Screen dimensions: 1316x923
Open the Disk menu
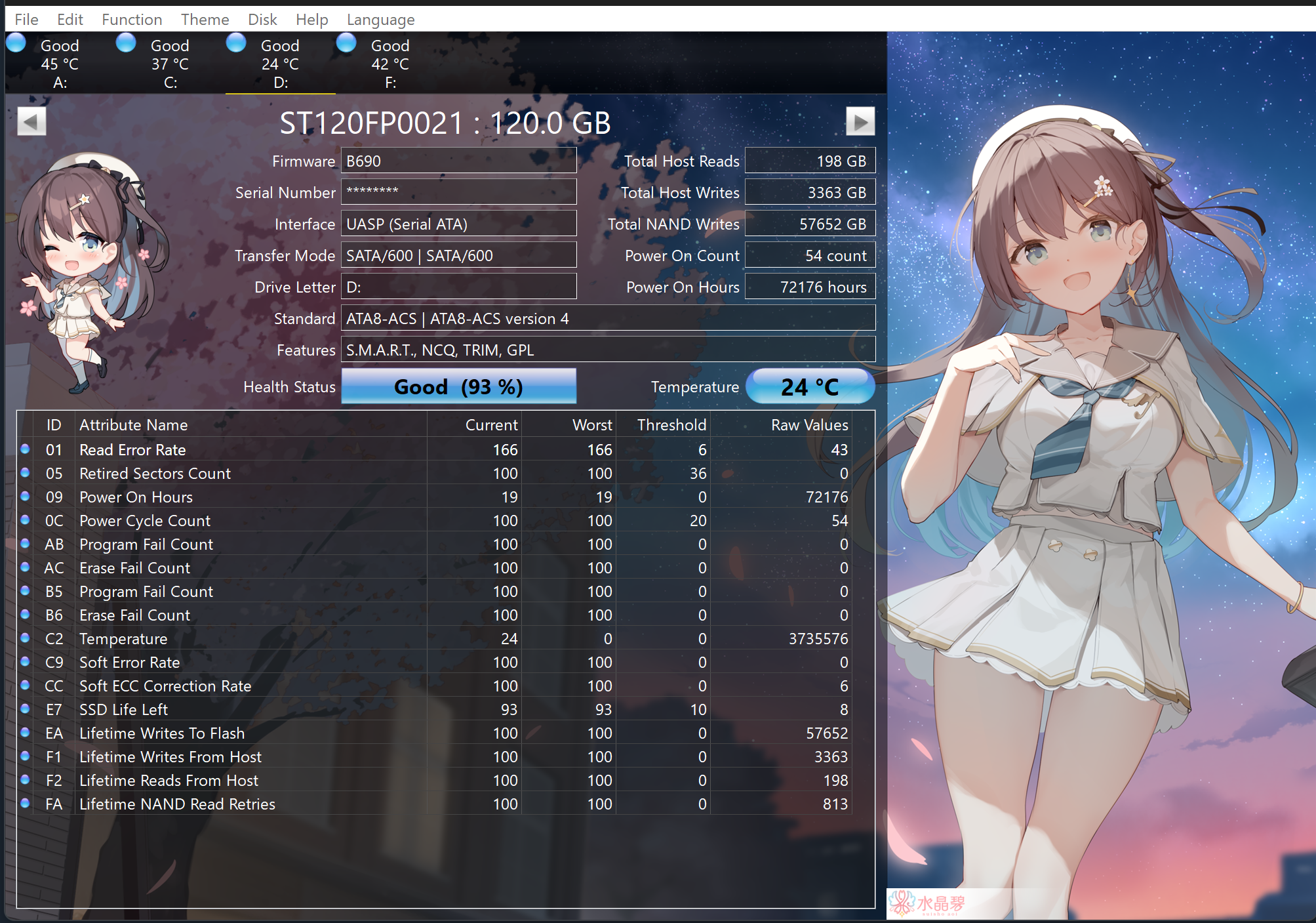point(262,20)
